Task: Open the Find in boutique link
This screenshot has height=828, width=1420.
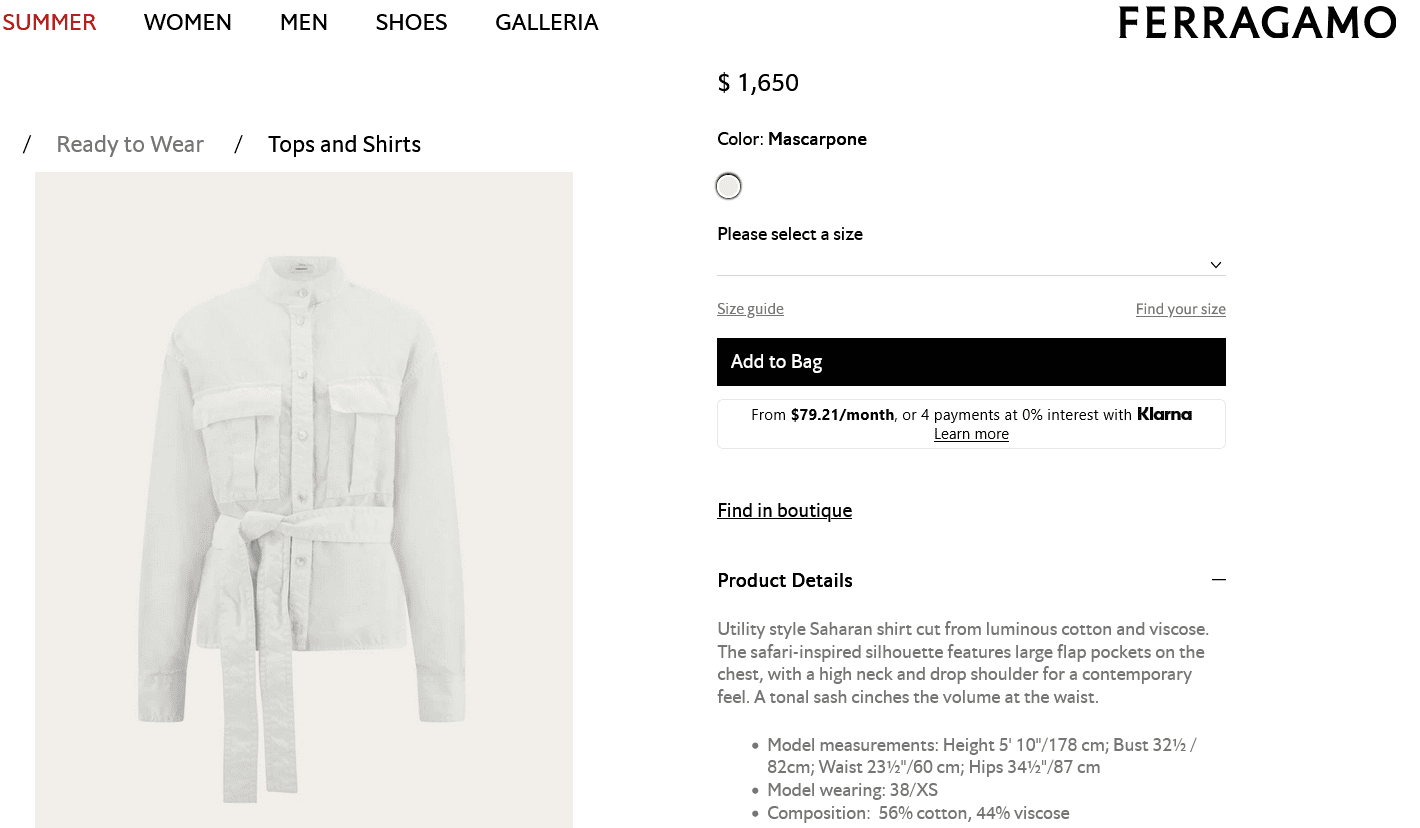Action: [784, 511]
